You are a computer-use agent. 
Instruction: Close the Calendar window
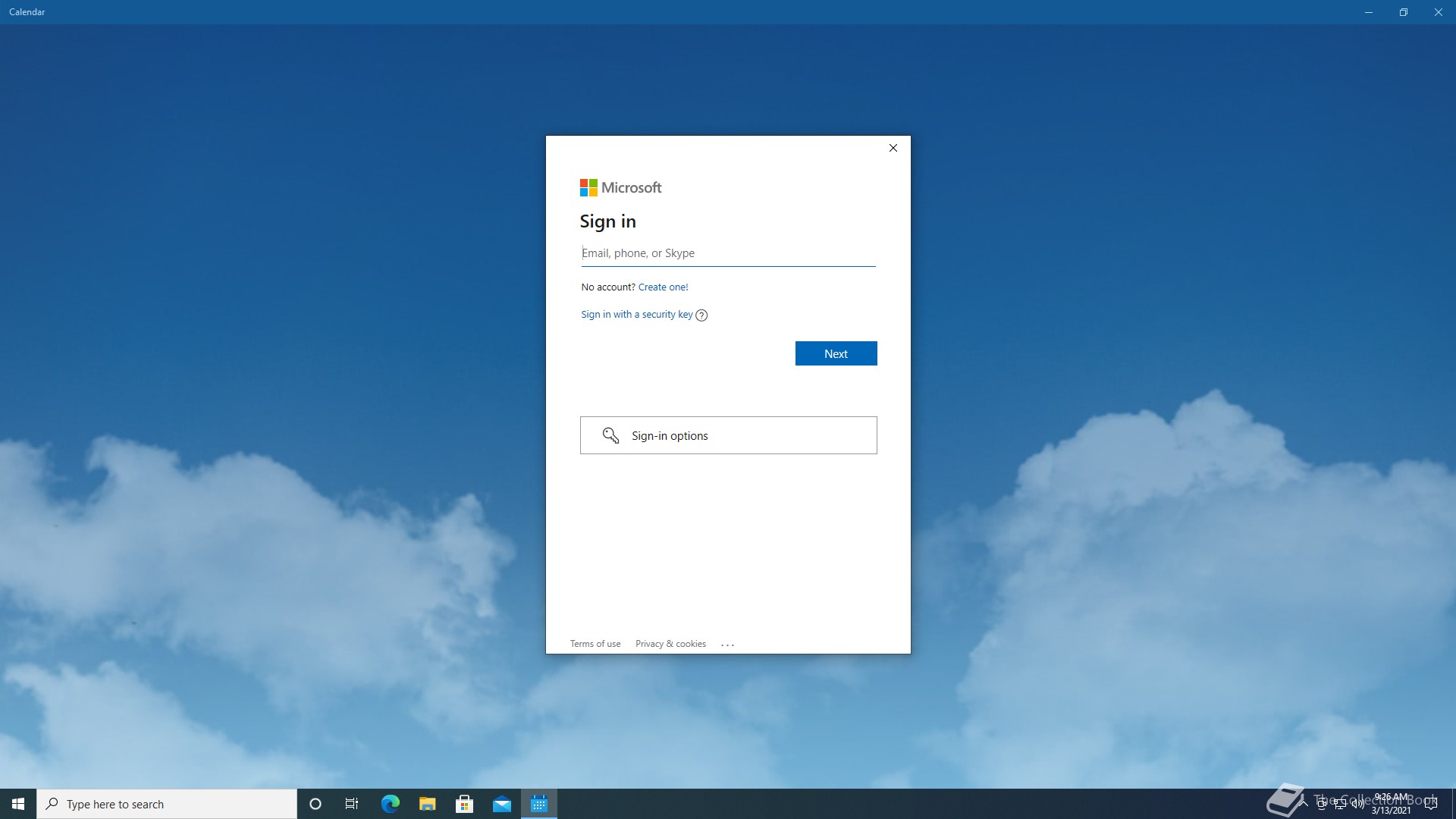1439,12
